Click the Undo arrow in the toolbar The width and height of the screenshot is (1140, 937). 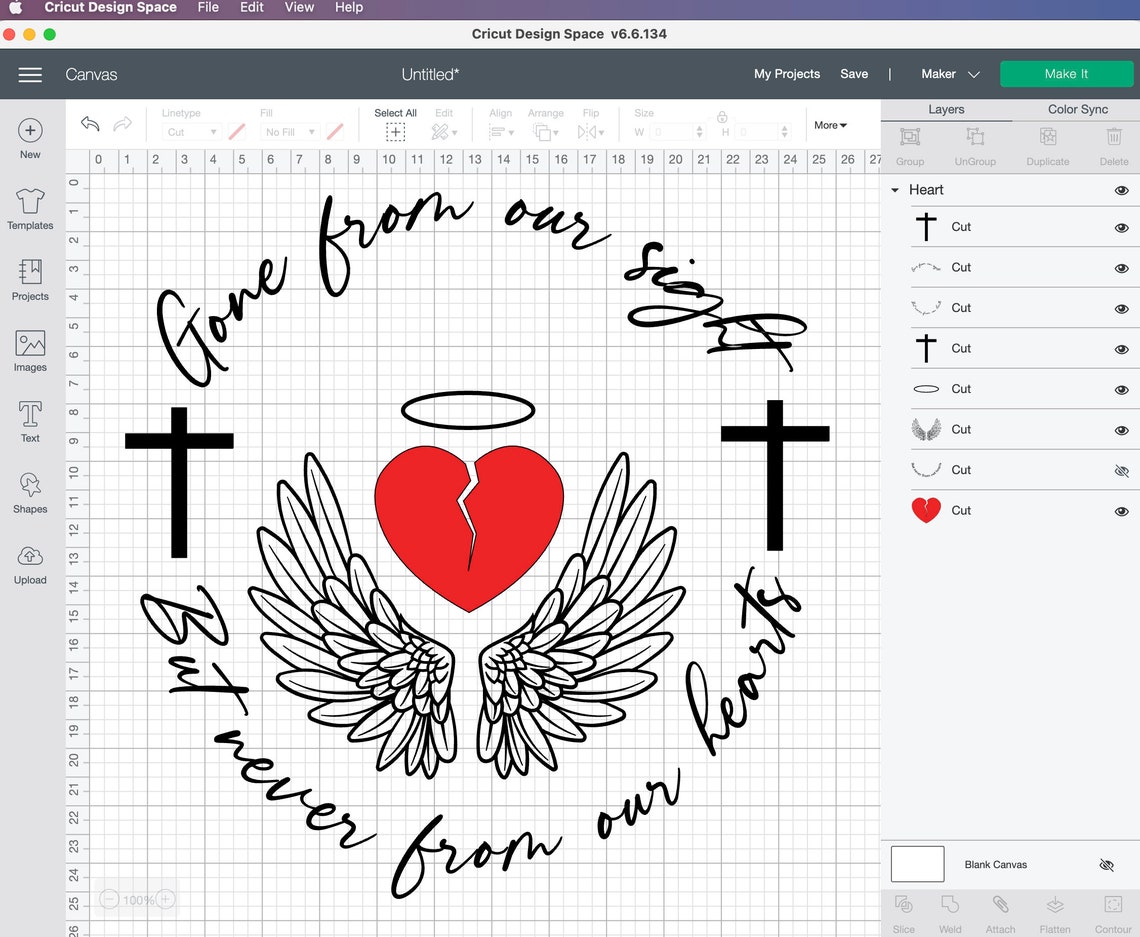tap(89, 123)
